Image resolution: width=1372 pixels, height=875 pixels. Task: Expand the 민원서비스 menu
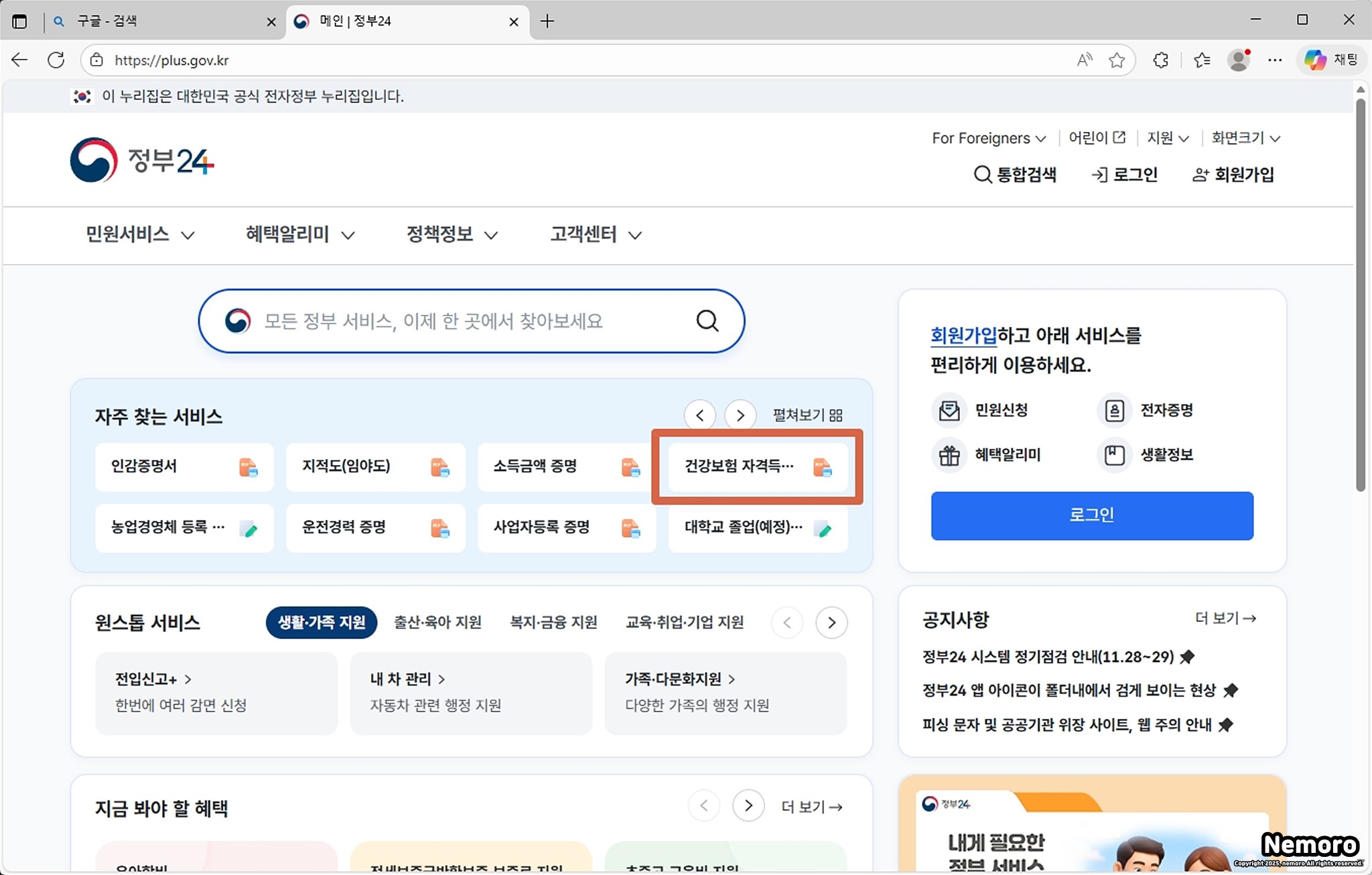click(139, 234)
